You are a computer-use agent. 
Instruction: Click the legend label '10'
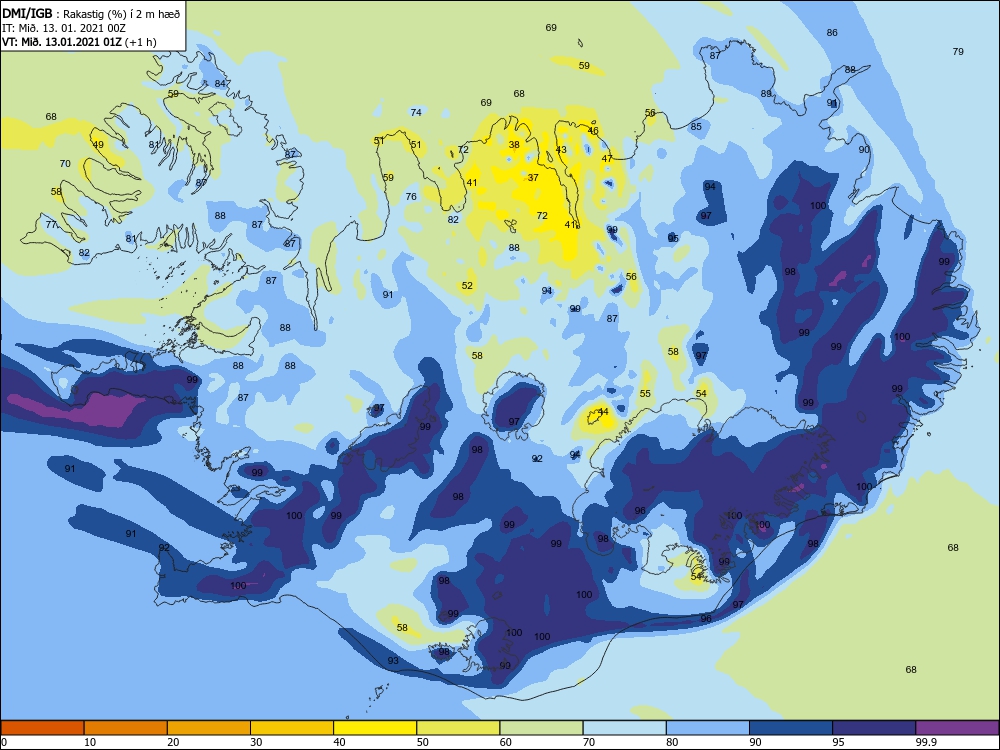coord(90,742)
